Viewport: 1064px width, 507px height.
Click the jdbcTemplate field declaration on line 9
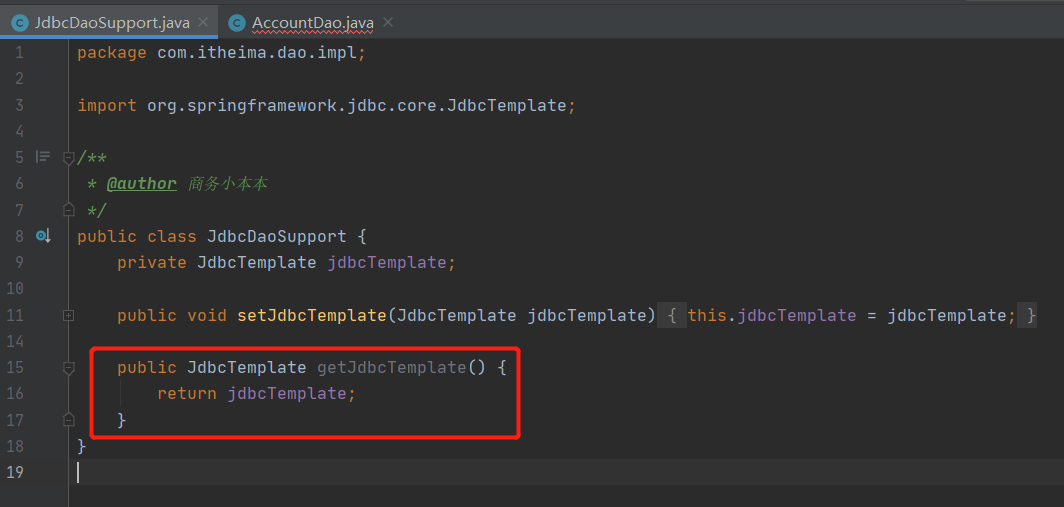pyautogui.click(x=387, y=263)
